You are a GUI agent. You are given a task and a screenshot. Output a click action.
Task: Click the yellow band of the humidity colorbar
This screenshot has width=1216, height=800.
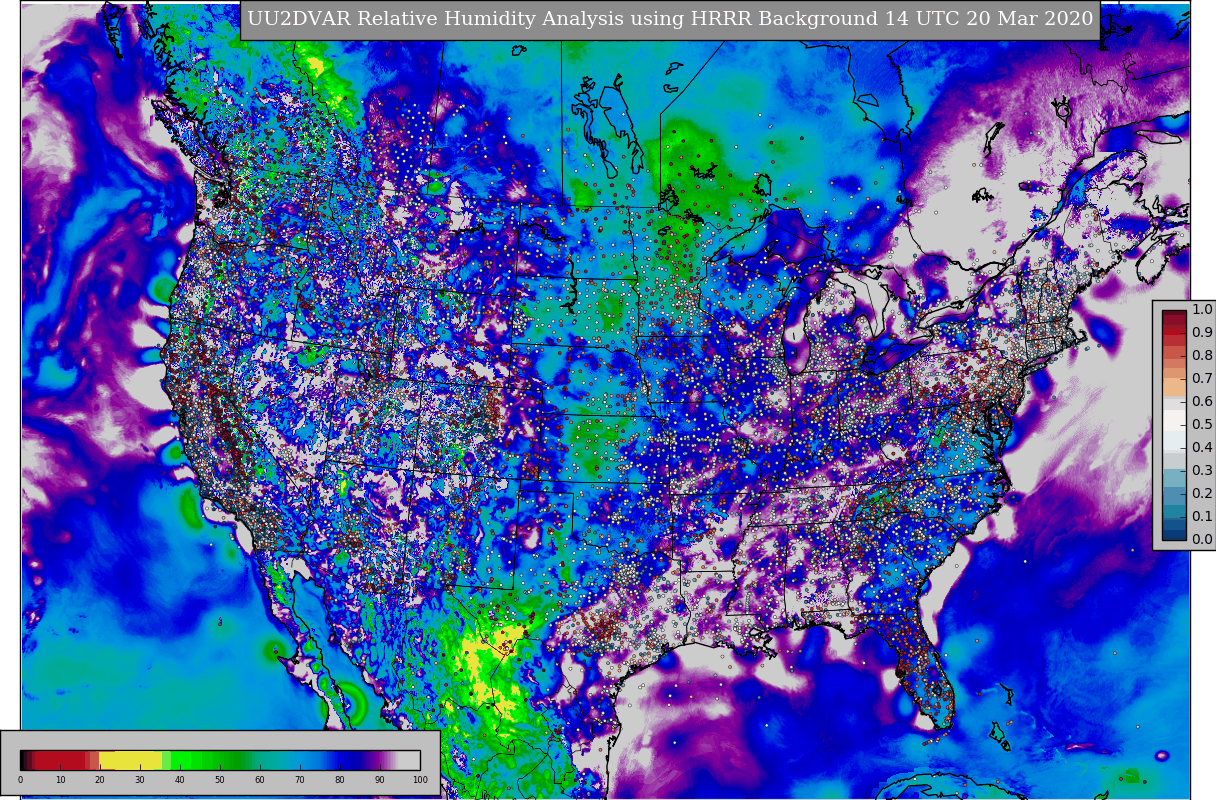tap(130, 760)
